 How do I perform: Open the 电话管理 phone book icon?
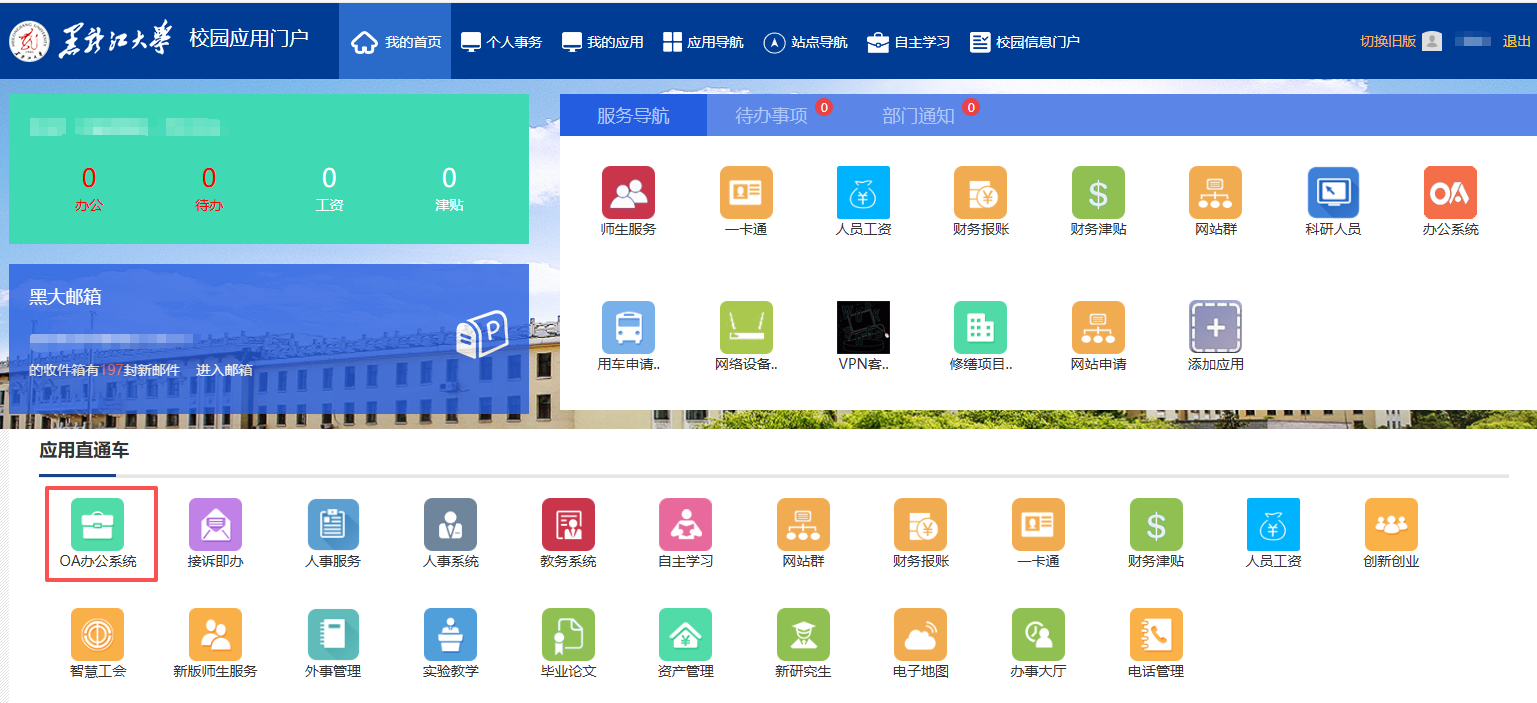click(1156, 635)
